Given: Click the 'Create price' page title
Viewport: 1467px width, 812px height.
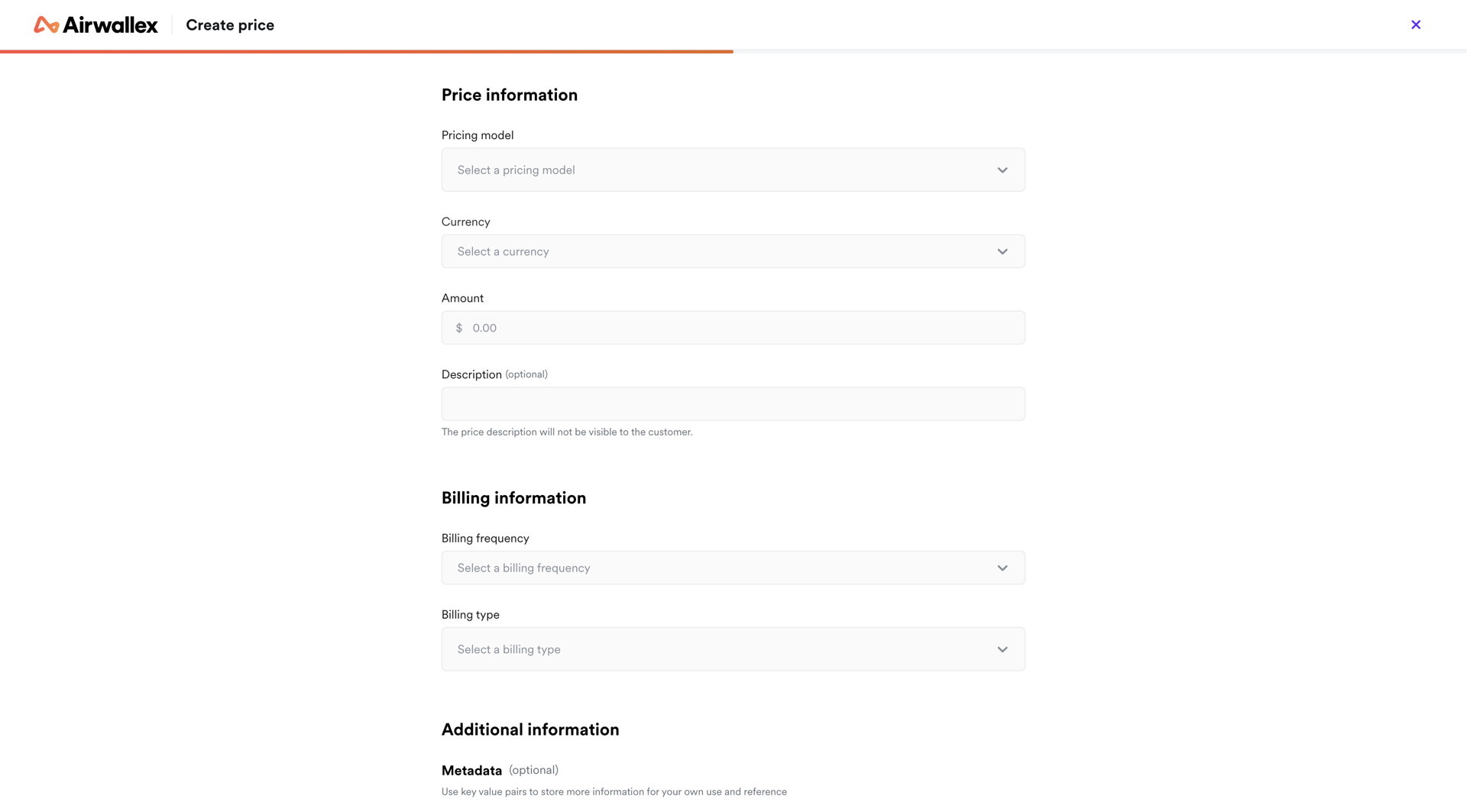Looking at the screenshot, I should pyautogui.click(x=230, y=25).
